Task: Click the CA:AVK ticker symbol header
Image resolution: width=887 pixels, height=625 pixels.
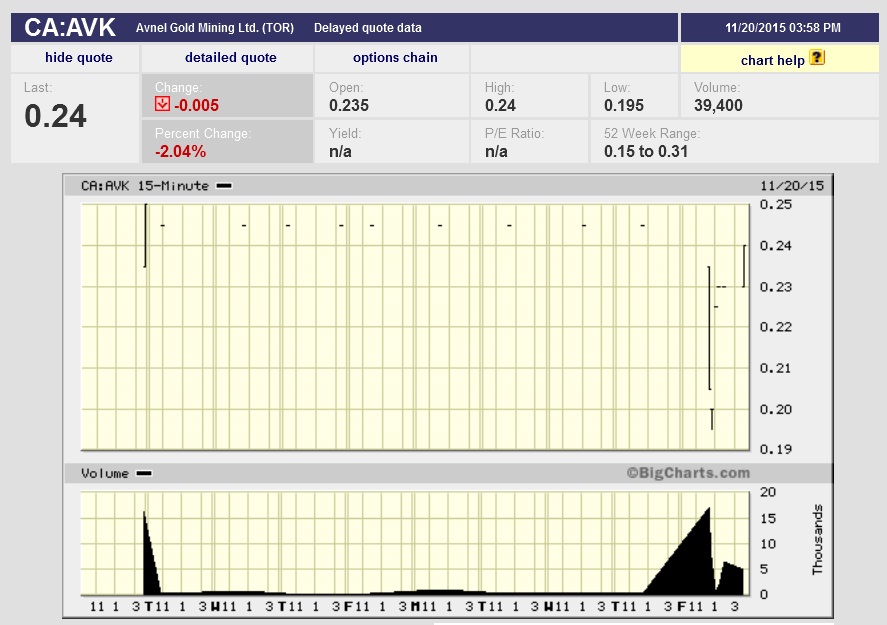Action: 70,27
